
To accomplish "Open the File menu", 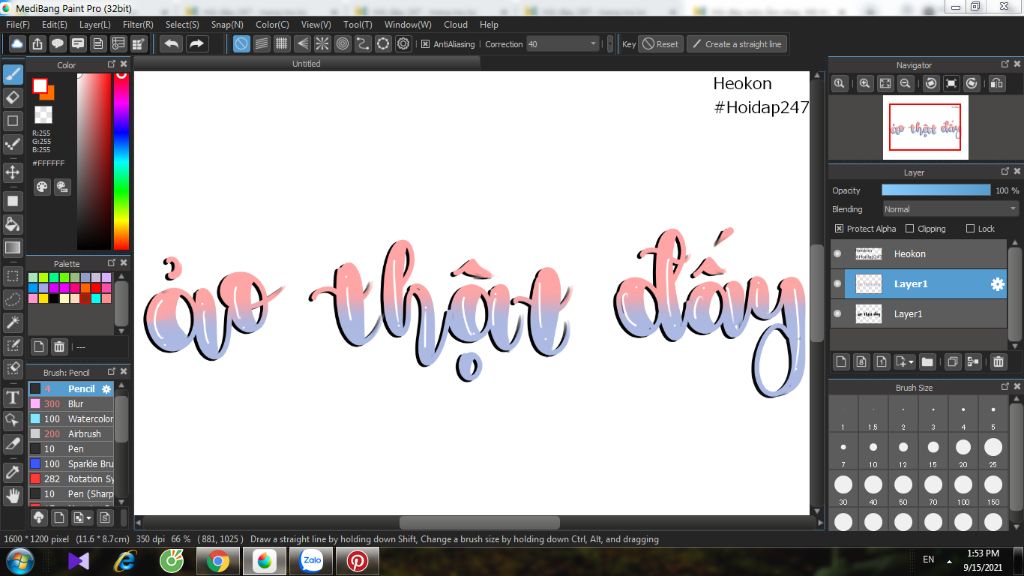I will coord(18,24).
